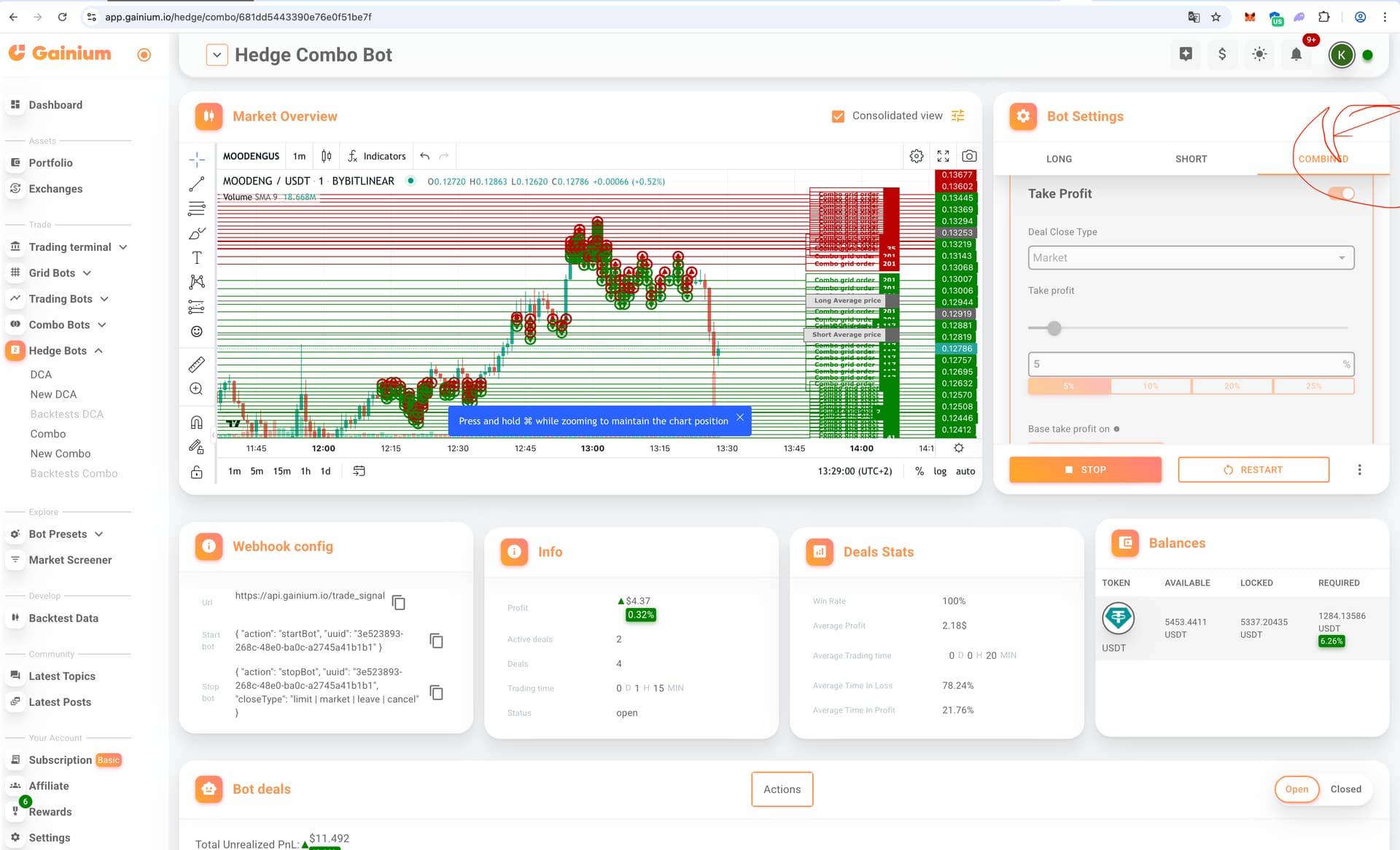This screenshot has width=1400, height=850.
Task: Open the long position forecasting tool
Action: (x=197, y=307)
